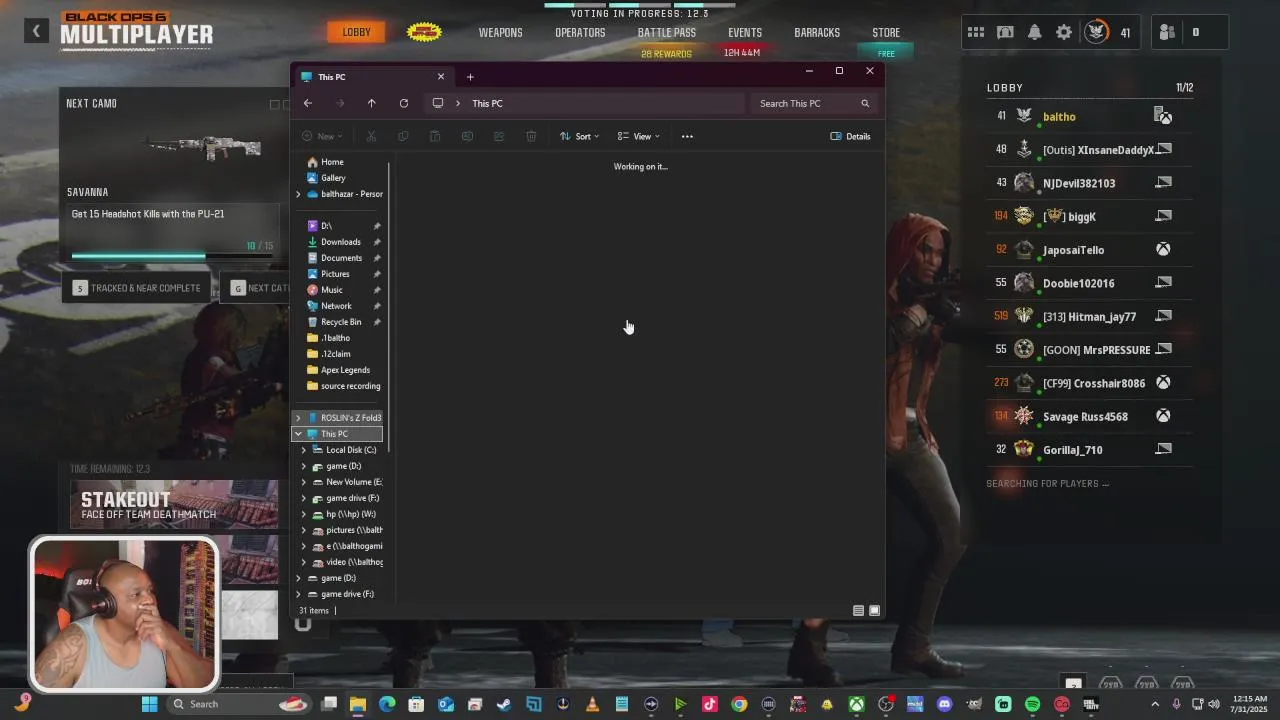1280x720 pixels.
Task: Click TRACKED & NEAR COMPLETE button
Action: (x=138, y=288)
